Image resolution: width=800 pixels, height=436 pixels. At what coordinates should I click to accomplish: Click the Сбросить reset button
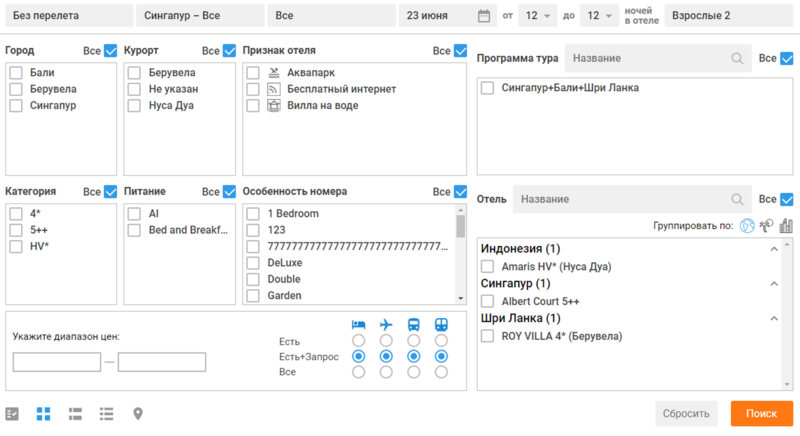click(686, 413)
